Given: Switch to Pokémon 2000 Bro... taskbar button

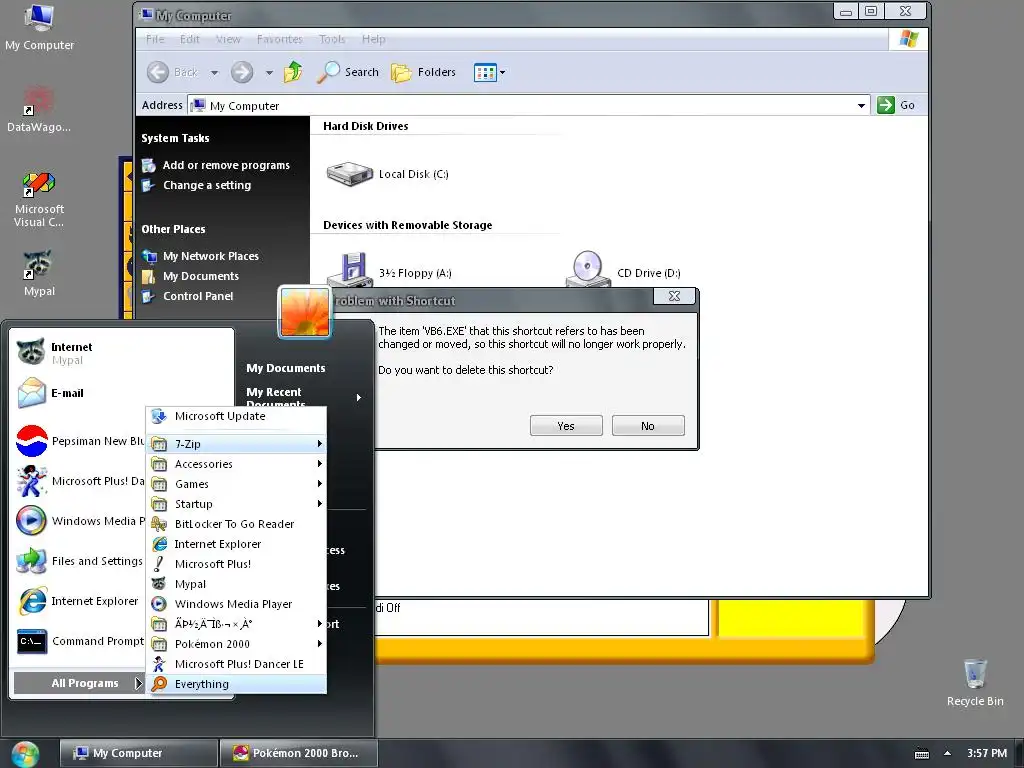Looking at the screenshot, I should [x=298, y=753].
